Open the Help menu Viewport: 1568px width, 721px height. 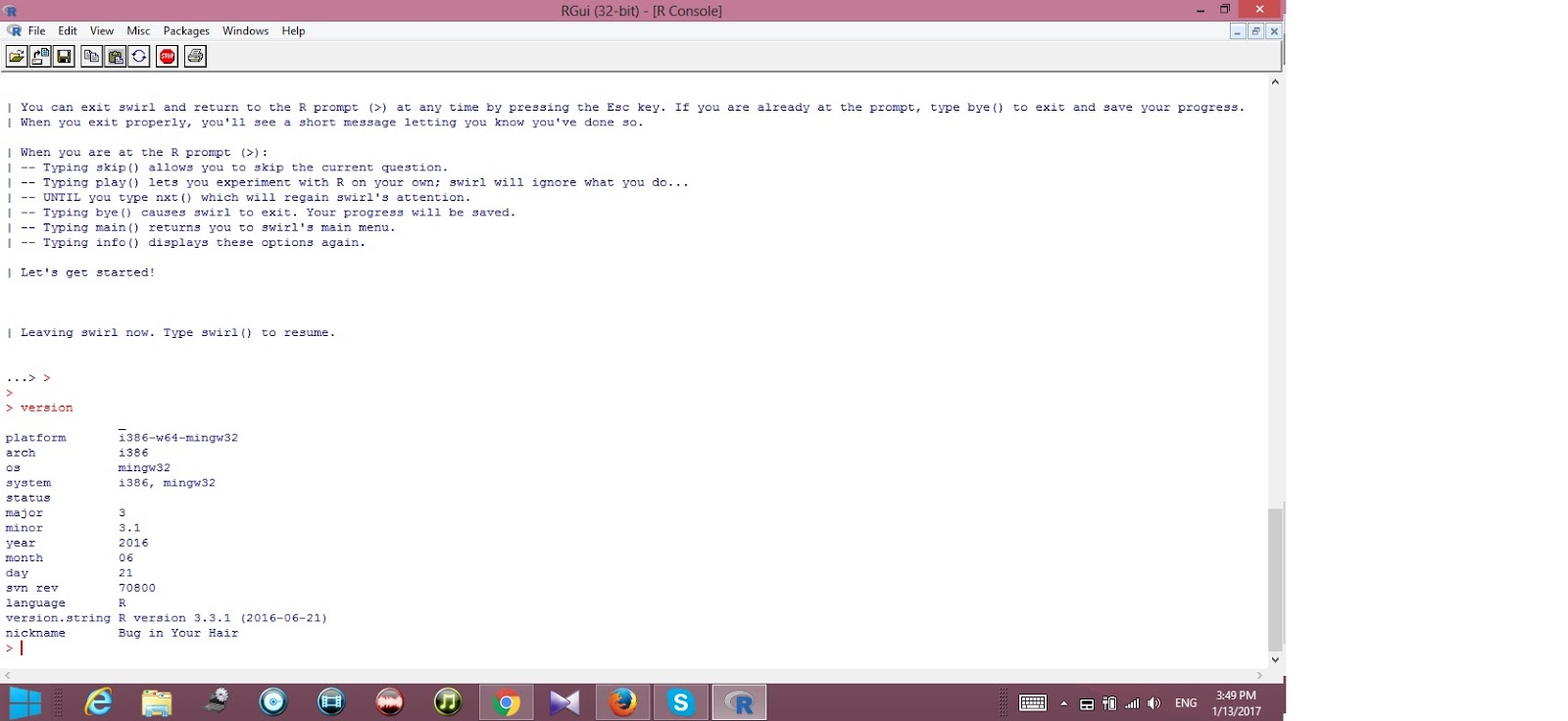pyautogui.click(x=293, y=31)
